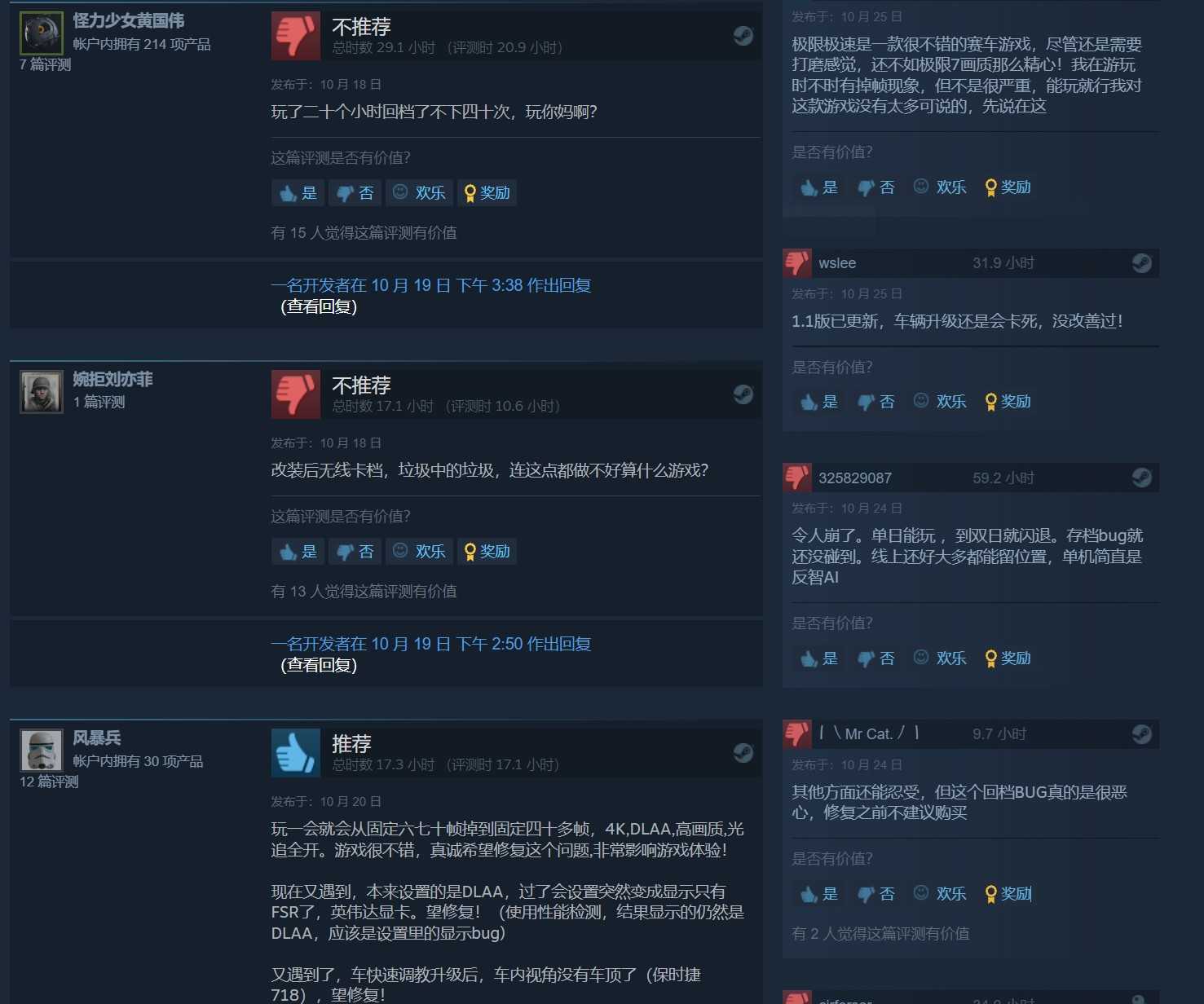Mark wslee's review as 欢乐

coord(940,401)
